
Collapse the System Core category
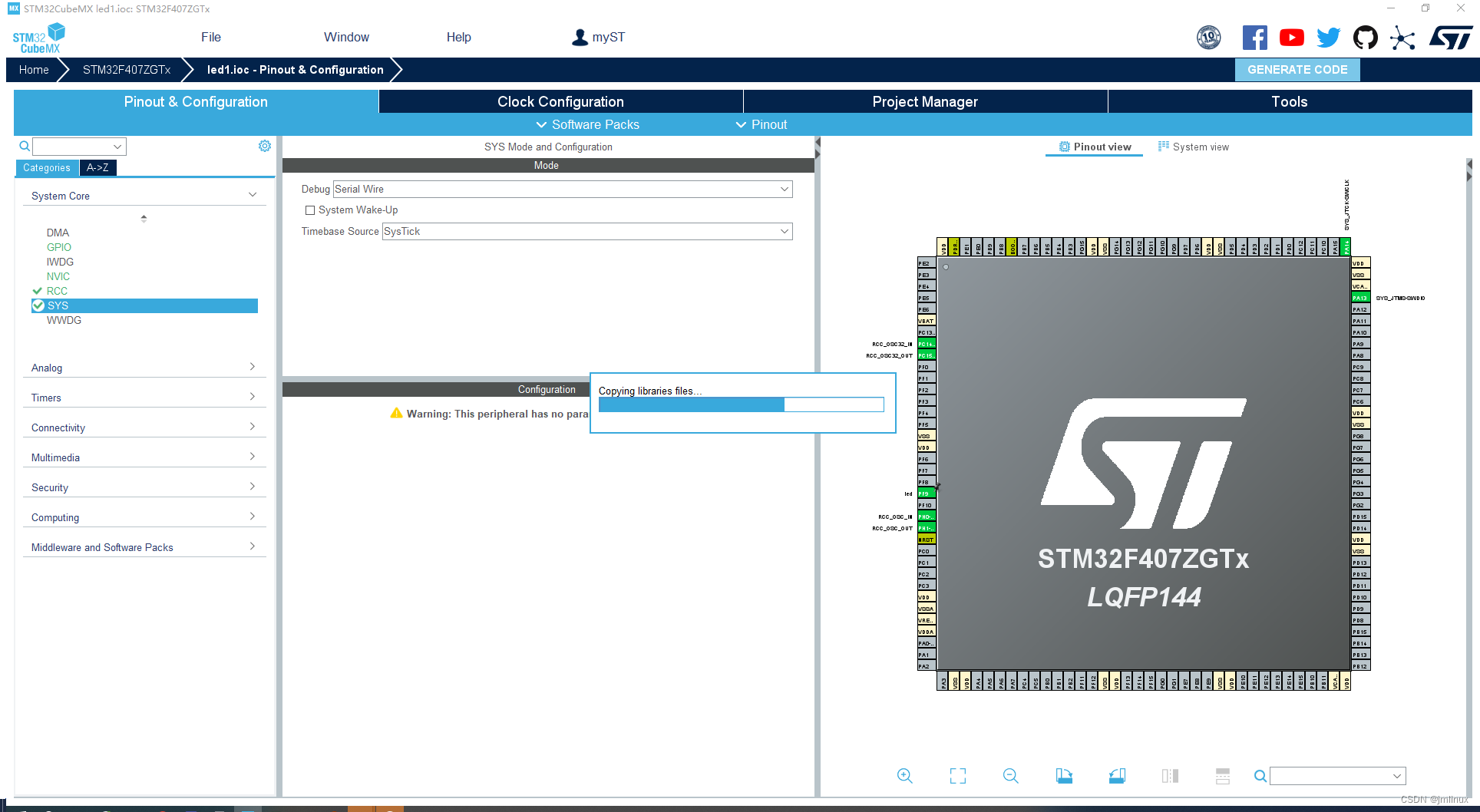tap(252, 194)
